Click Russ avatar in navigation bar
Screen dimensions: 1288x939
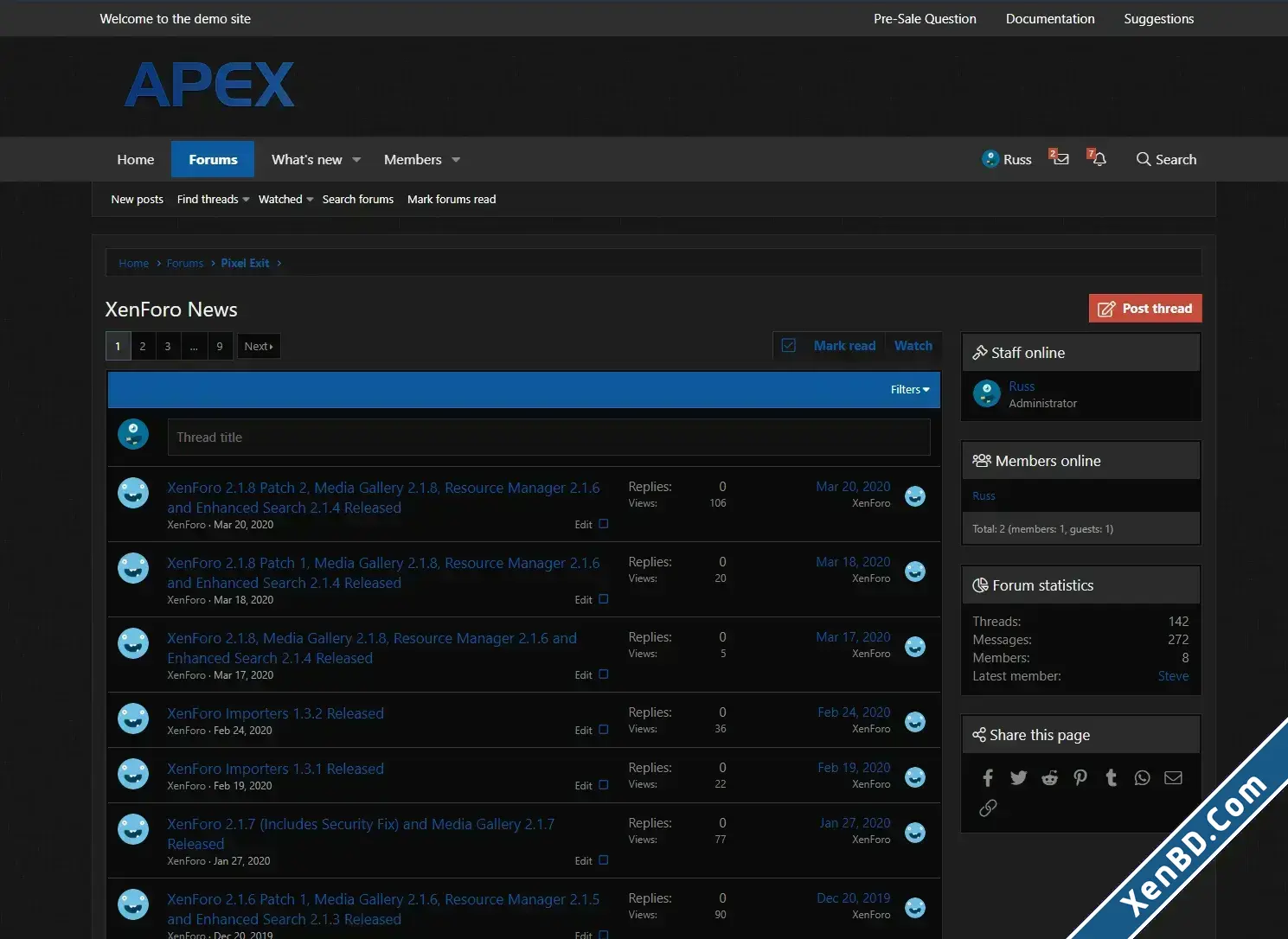[990, 159]
